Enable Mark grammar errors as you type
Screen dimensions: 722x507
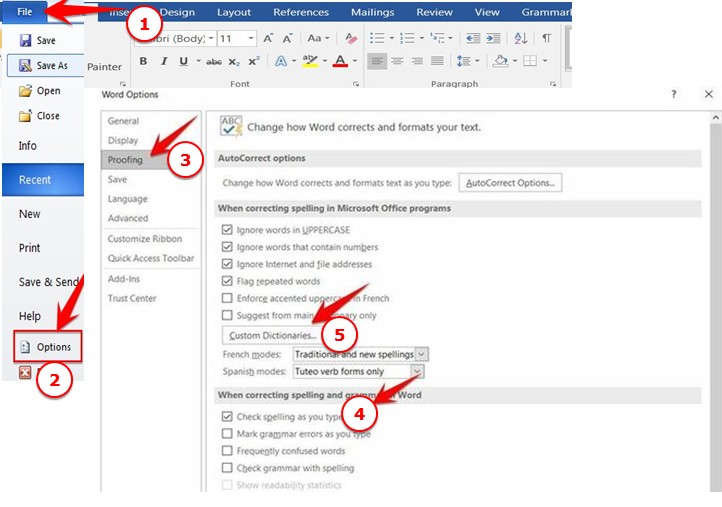[227, 433]
